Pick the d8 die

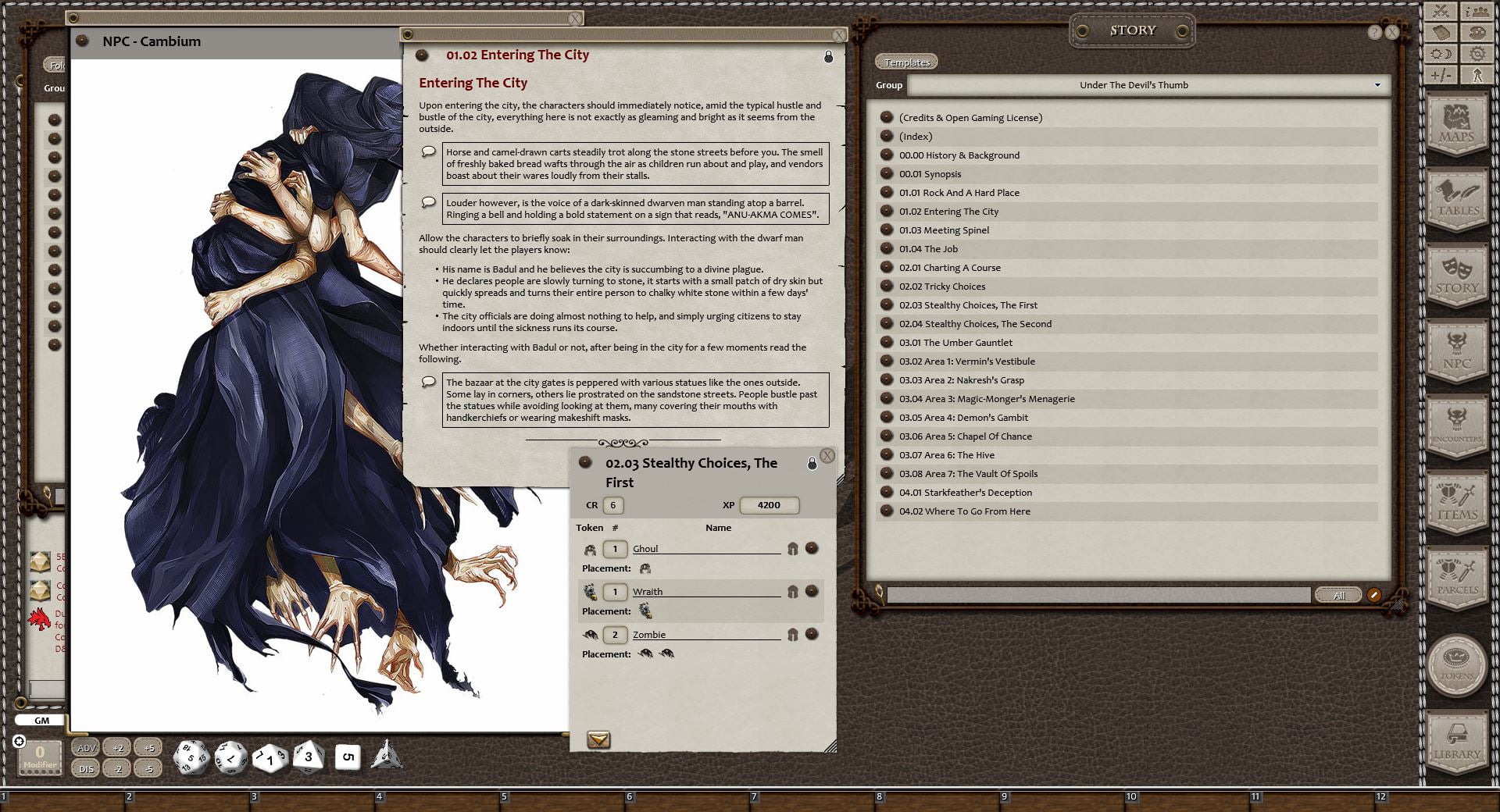click(x=308, y=757)
